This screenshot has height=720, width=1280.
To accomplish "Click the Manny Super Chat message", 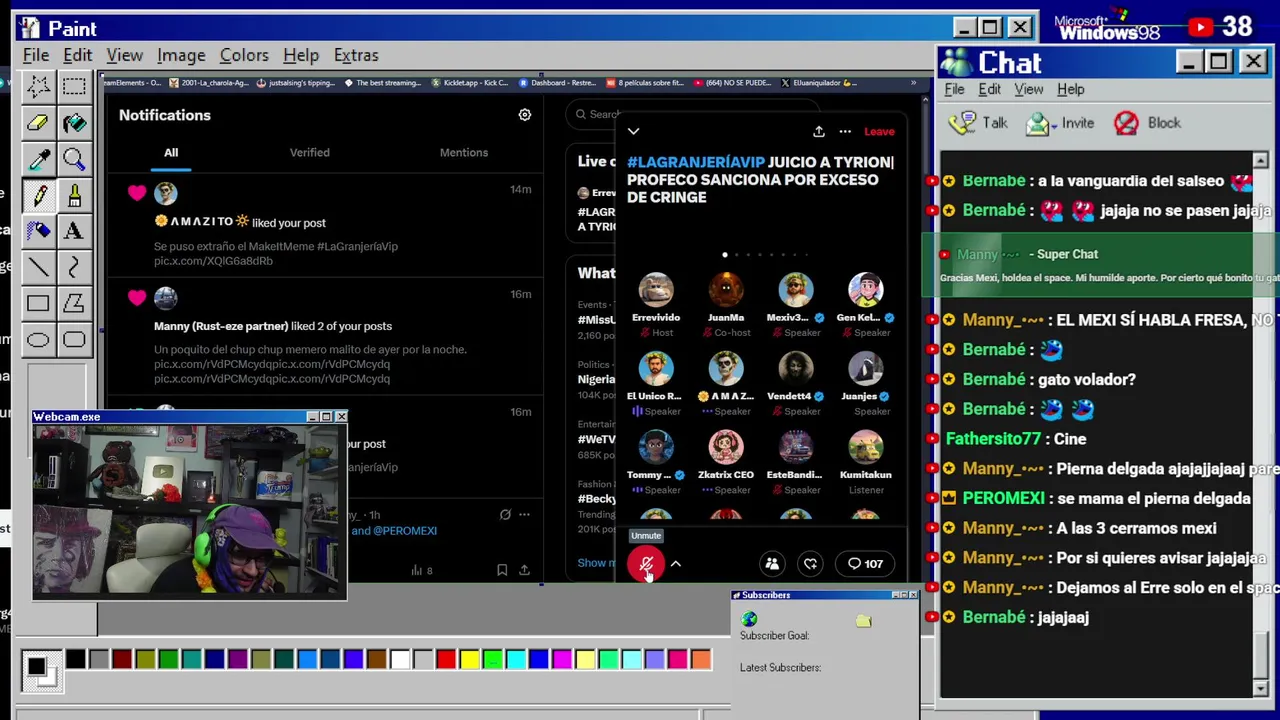I will (x=1100, y=266).
